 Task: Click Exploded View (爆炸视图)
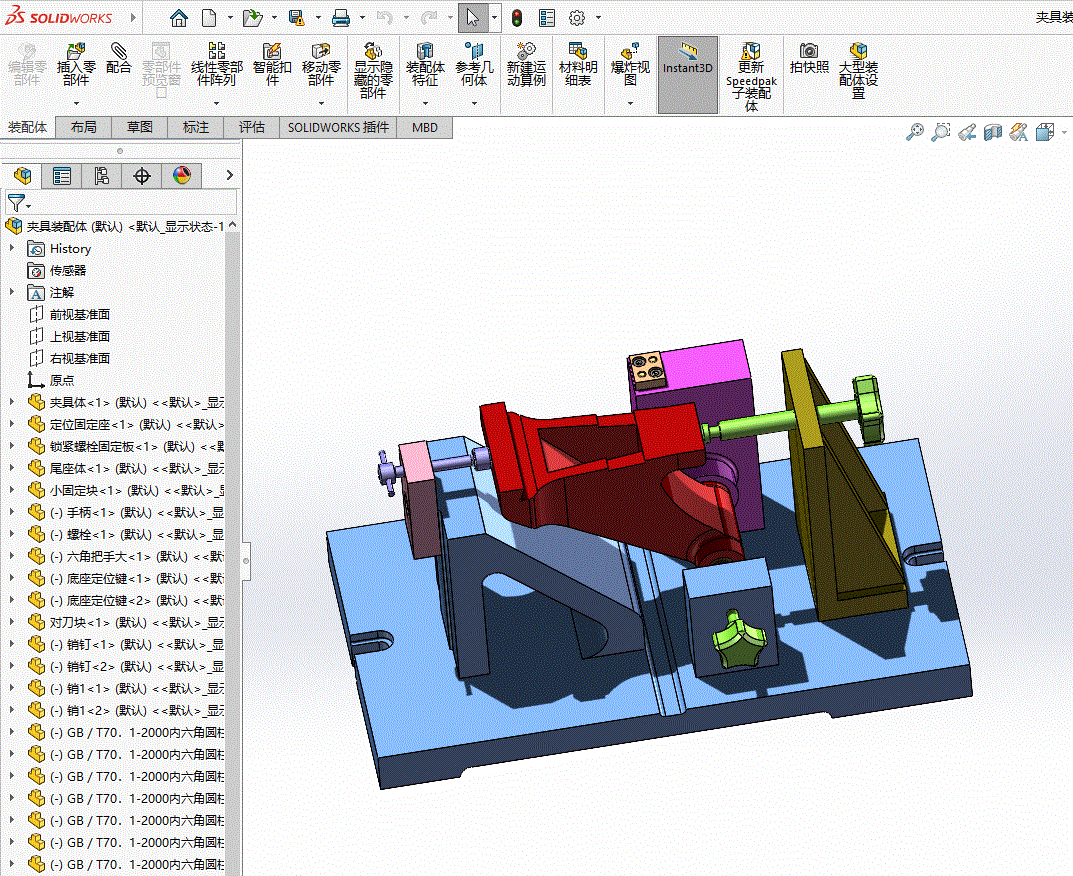click(x=630, y=66)
